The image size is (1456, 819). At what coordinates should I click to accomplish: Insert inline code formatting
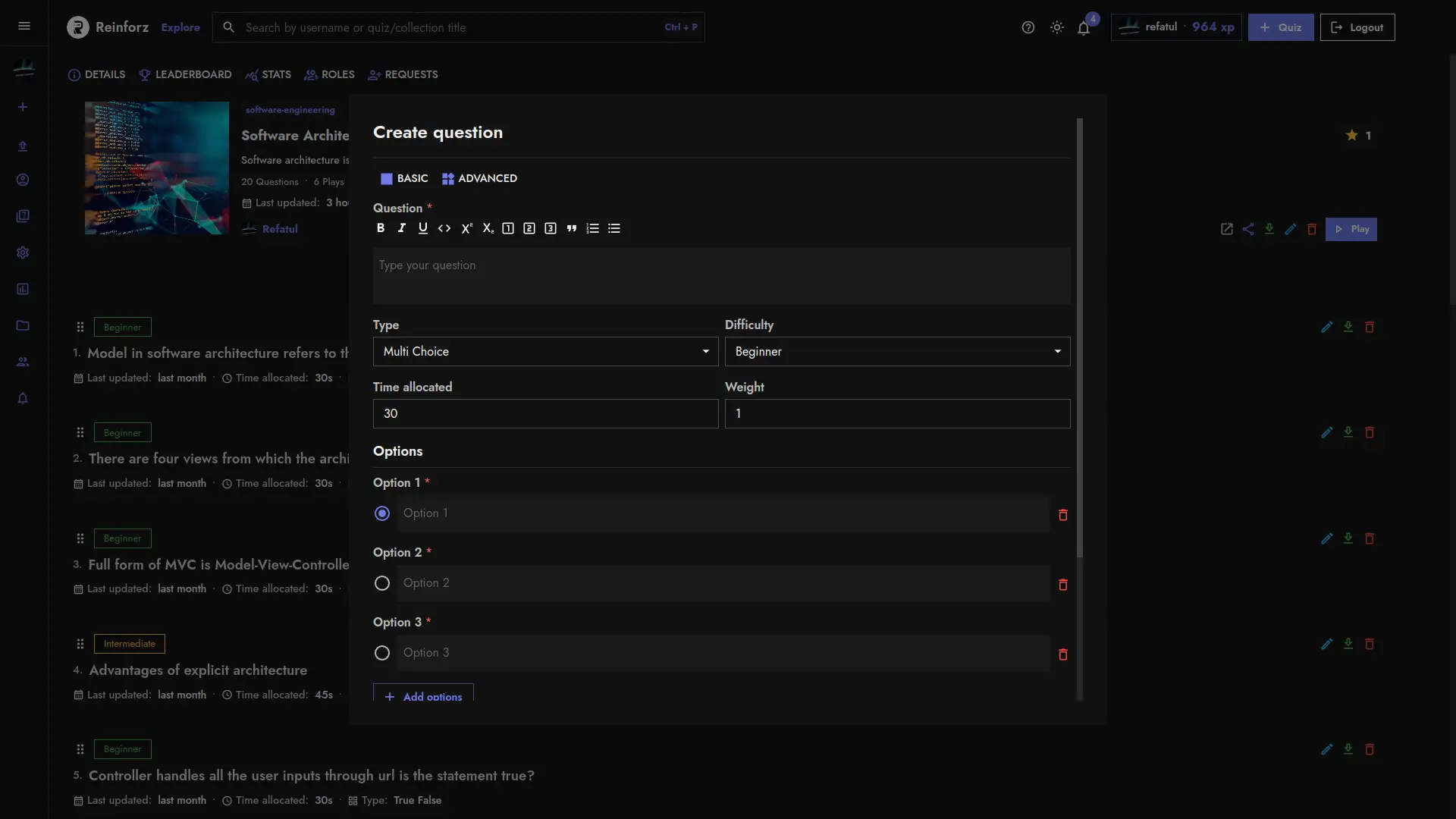point(444,228)
